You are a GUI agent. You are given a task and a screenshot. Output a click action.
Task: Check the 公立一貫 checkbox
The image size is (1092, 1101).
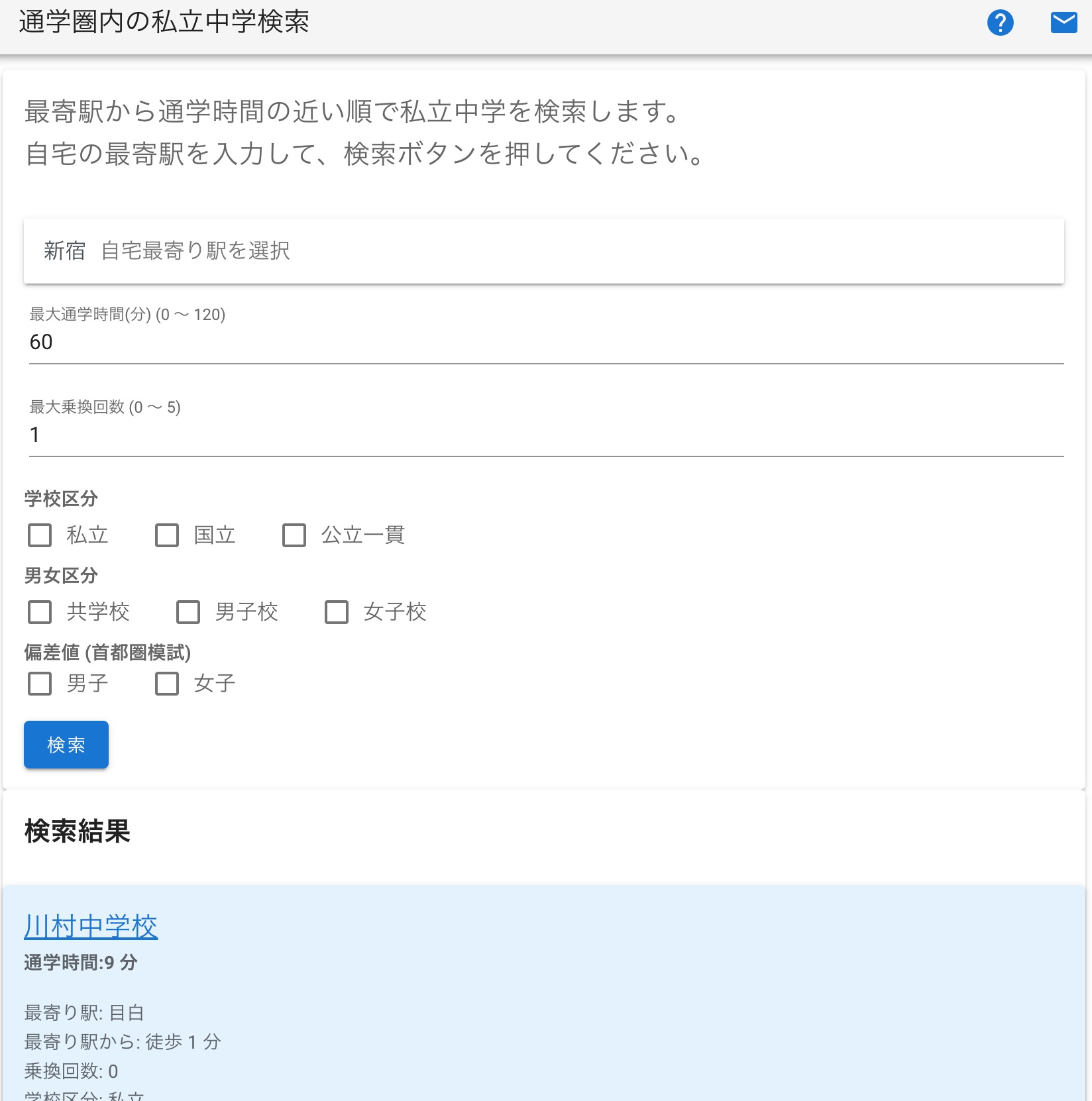pos(294,535)
